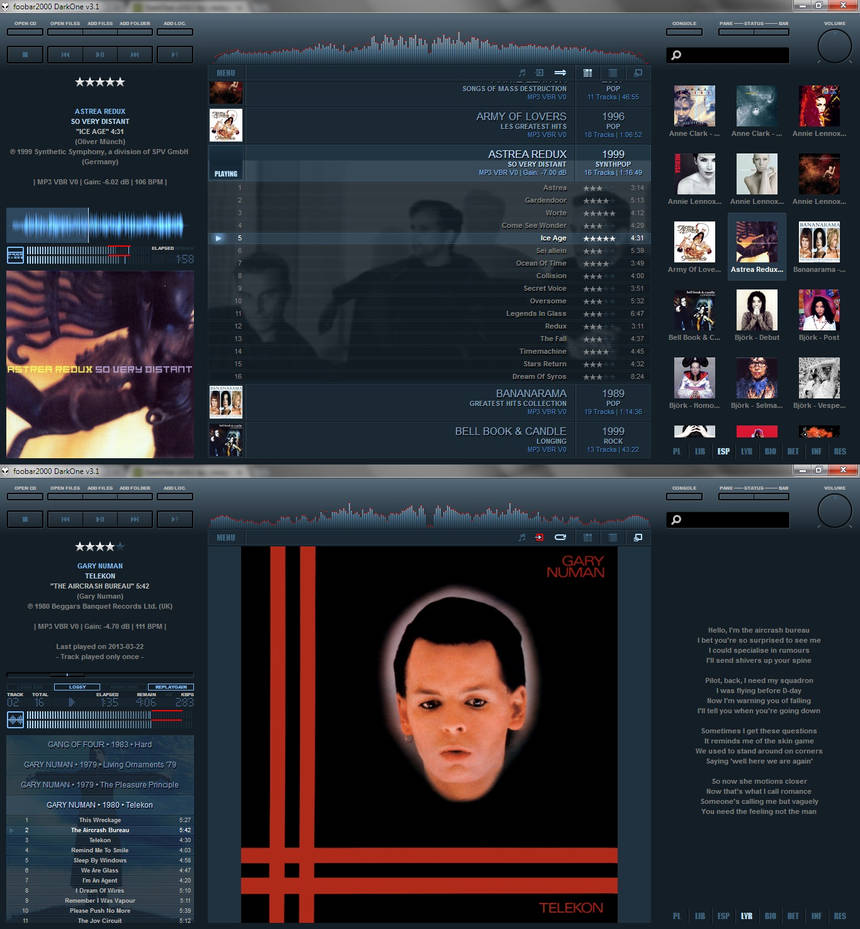Select the grid view icon in playlist header
860x929 pixels.
(587, 73)
